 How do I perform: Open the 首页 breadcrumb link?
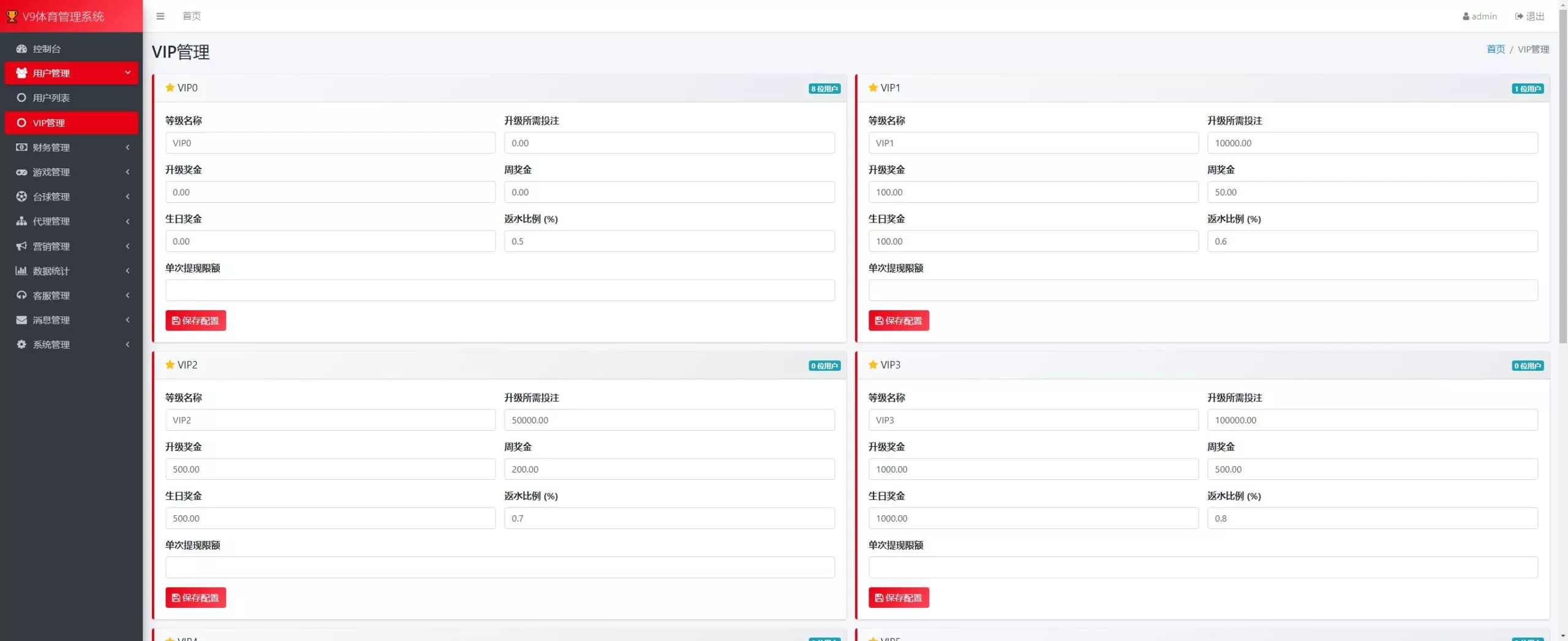[x=1495, y=49]
